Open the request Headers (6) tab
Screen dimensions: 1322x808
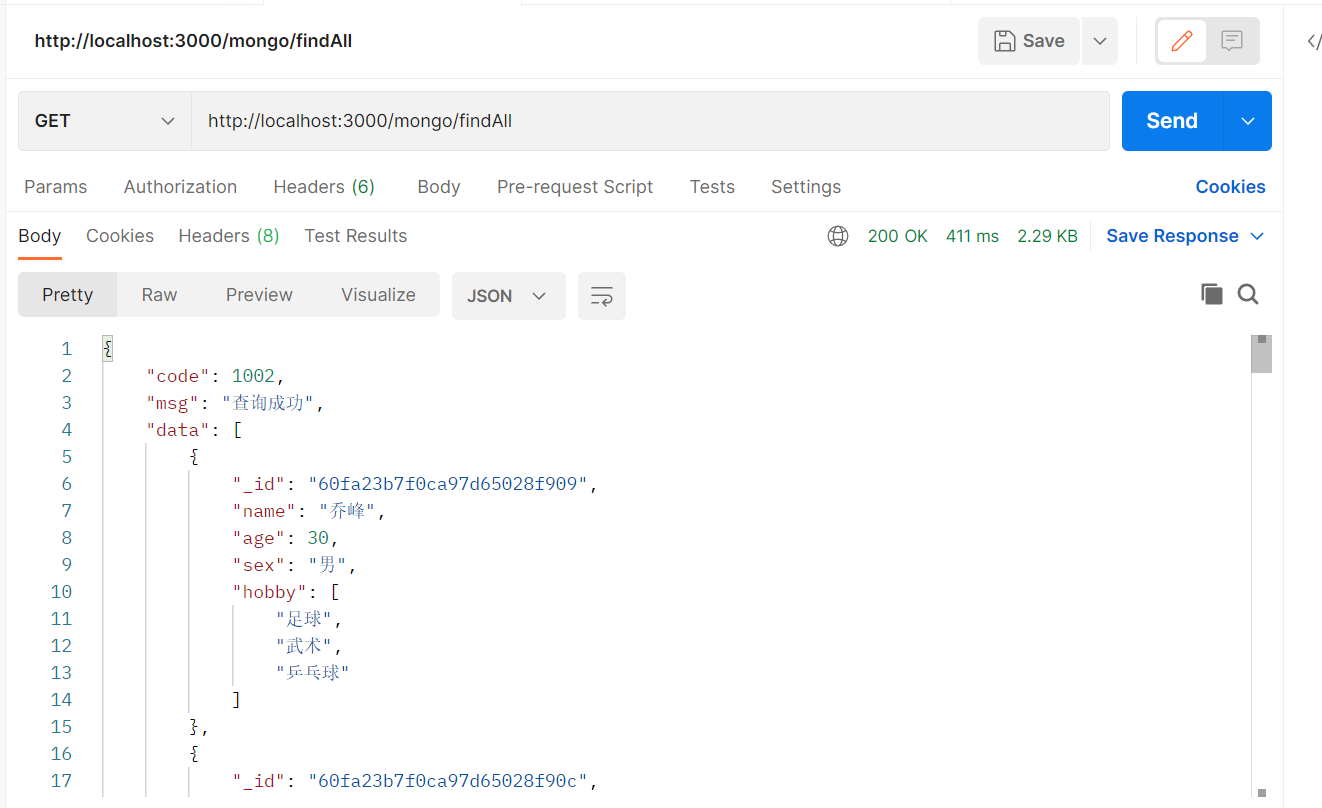click(x=324, y=187)
